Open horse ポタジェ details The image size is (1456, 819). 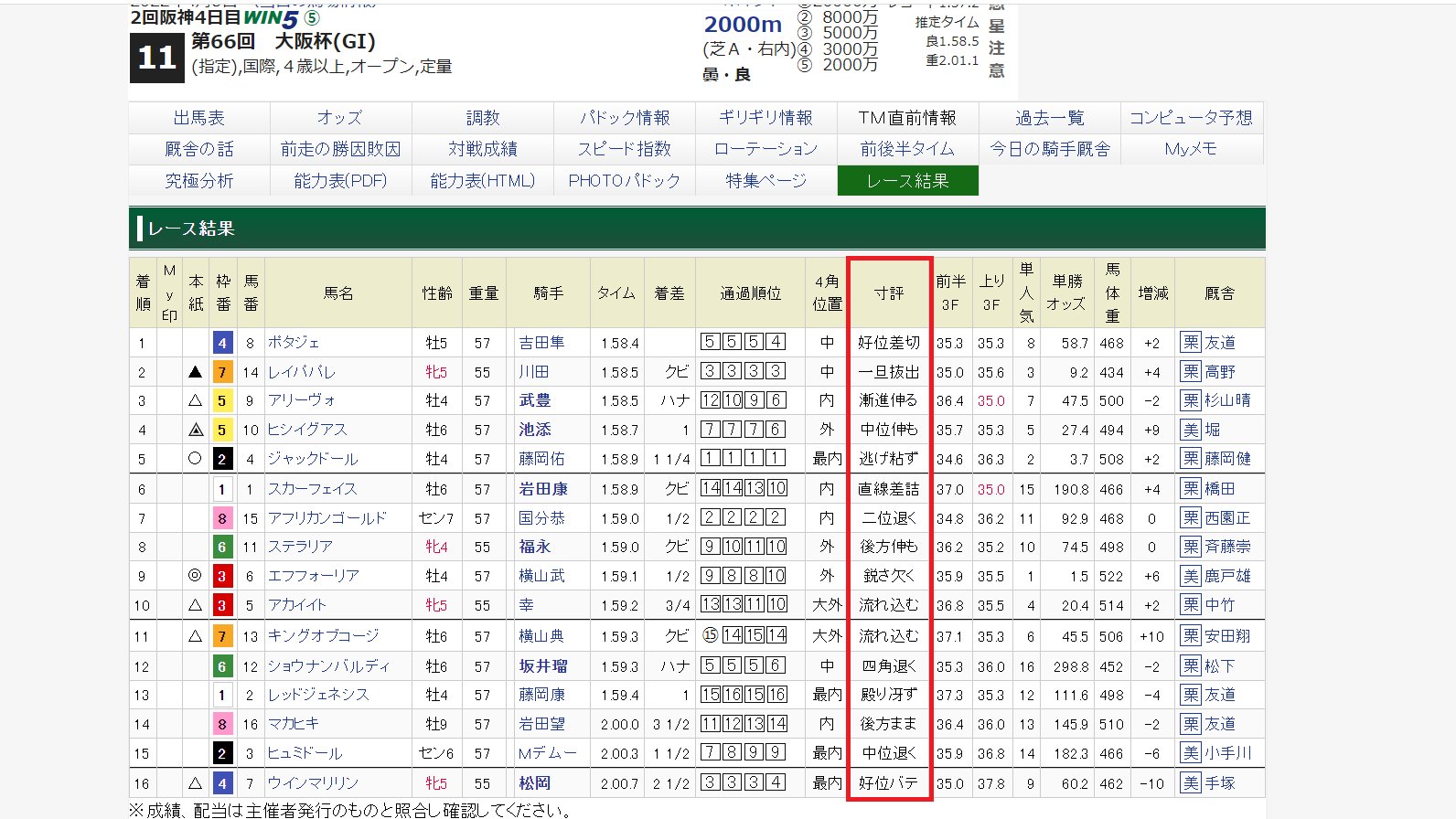294,343
